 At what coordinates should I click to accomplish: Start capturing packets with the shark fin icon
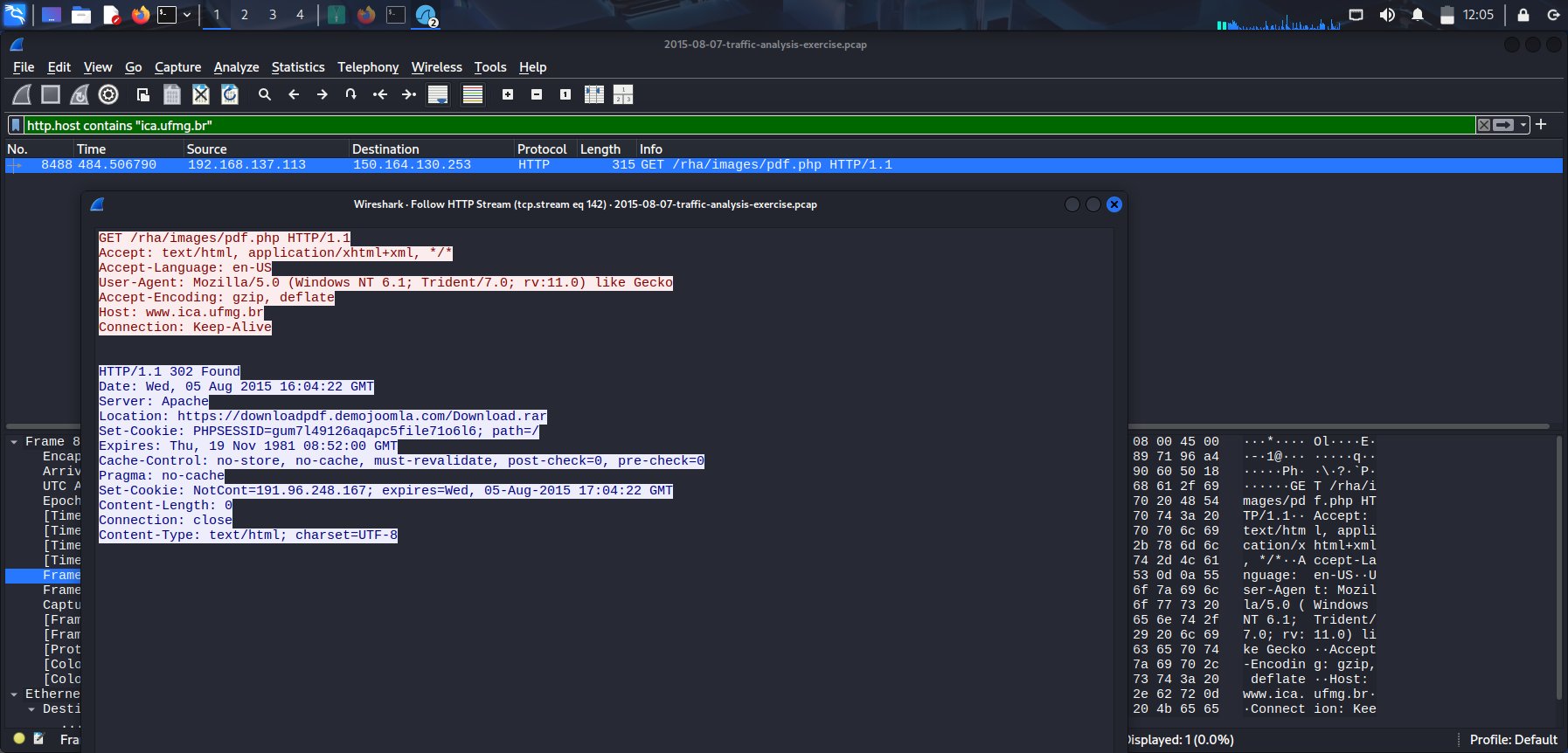pyautogui.click(x=22, y=94)
